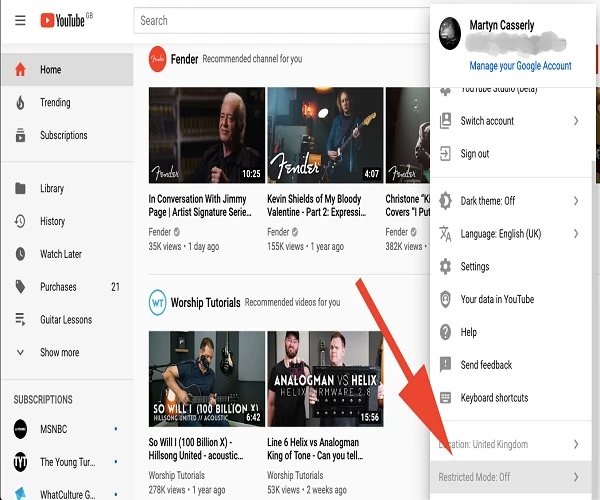The image size is (600, 500).
Task: Click Fender name under Jimmy Page video
Action: (x=160, y=232)
